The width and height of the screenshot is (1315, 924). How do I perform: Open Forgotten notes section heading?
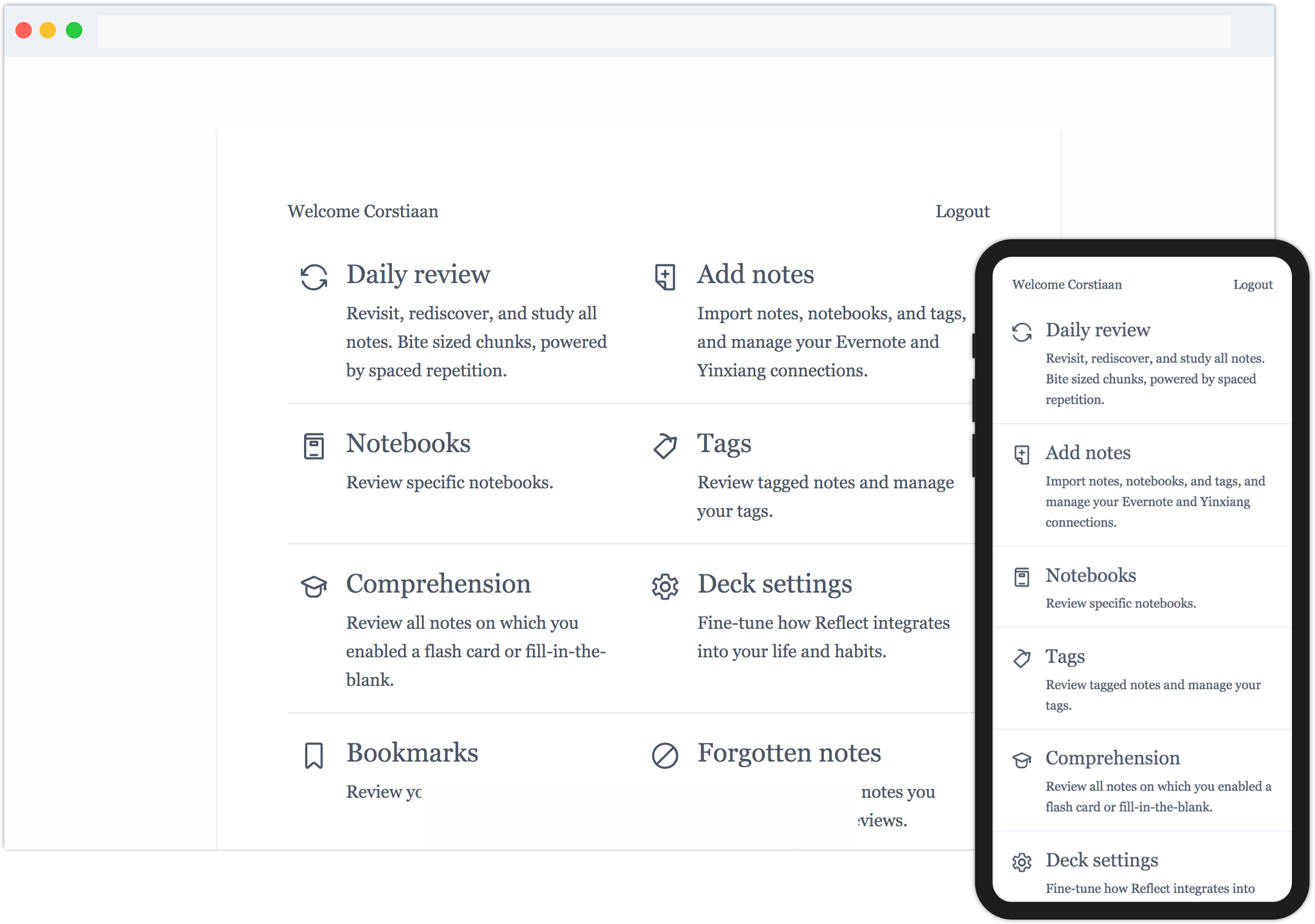pyautogui.click(x=789, y=752)
